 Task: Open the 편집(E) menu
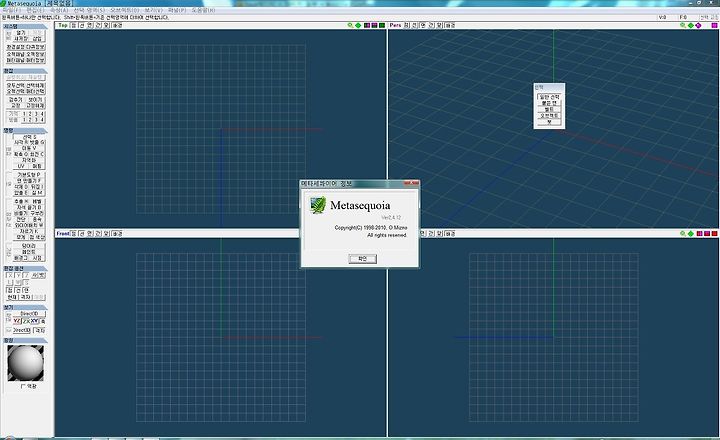pos(35,10)
